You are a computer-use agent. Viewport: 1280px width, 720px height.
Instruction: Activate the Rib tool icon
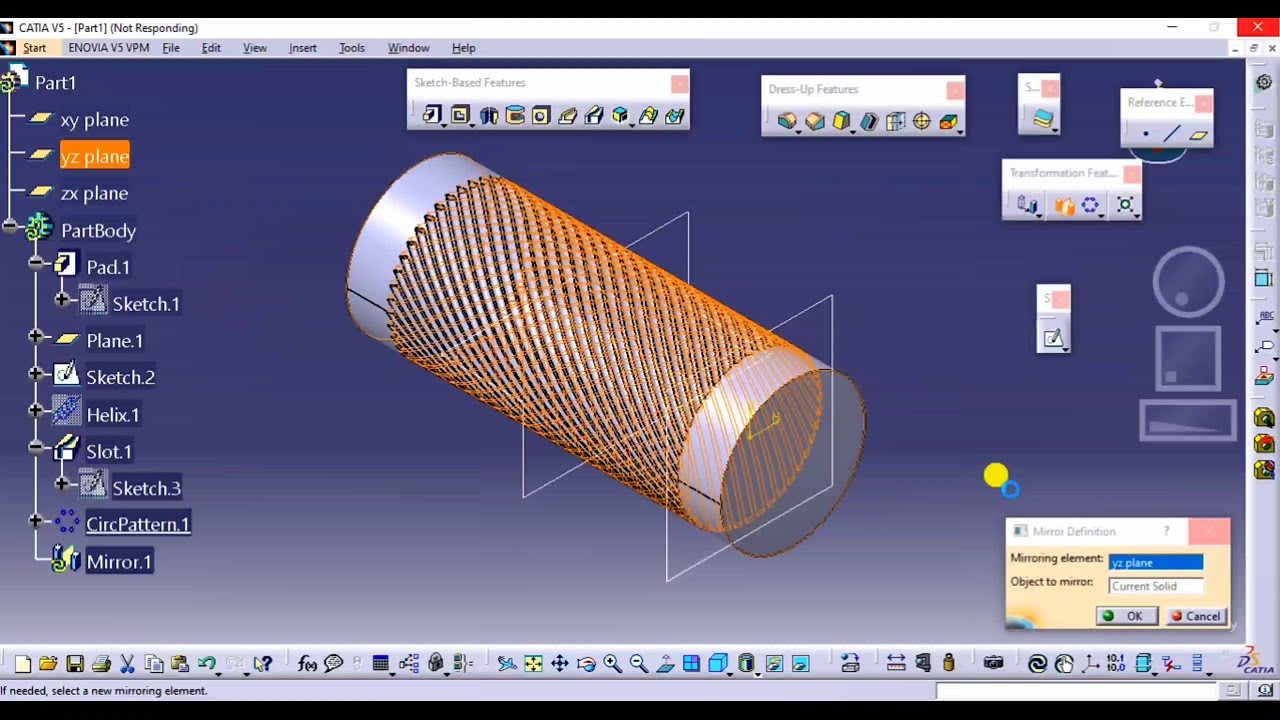click(568, 116)
